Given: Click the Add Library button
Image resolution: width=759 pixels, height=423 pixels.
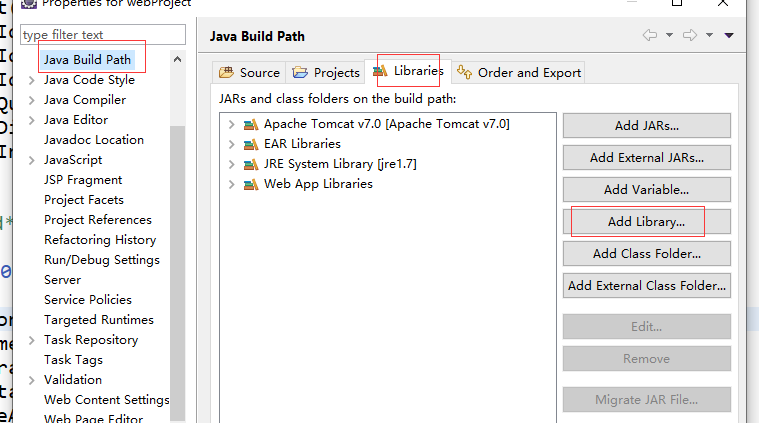Looking at the screenshot, I should (646, 221).
